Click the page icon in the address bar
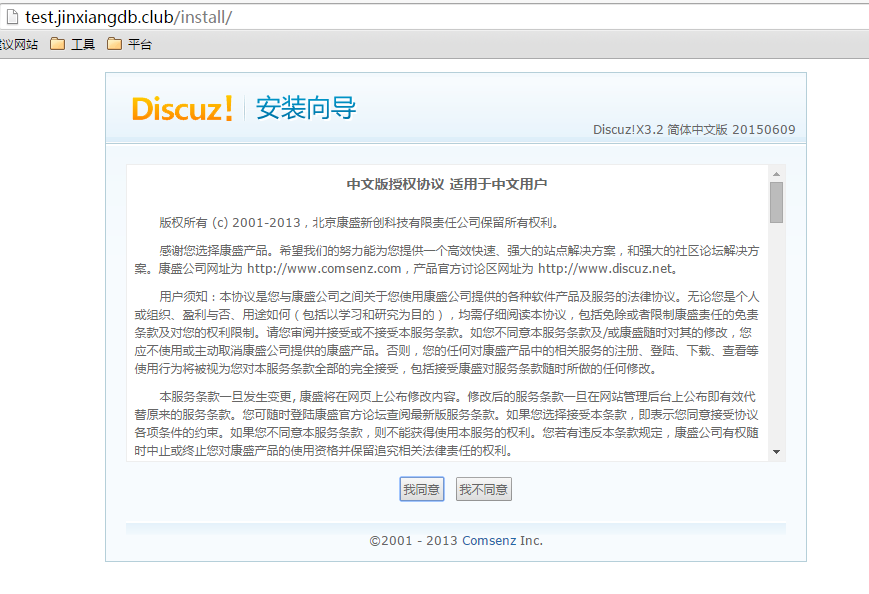Viewport: 869px width, 594px height. click(11, 18)
